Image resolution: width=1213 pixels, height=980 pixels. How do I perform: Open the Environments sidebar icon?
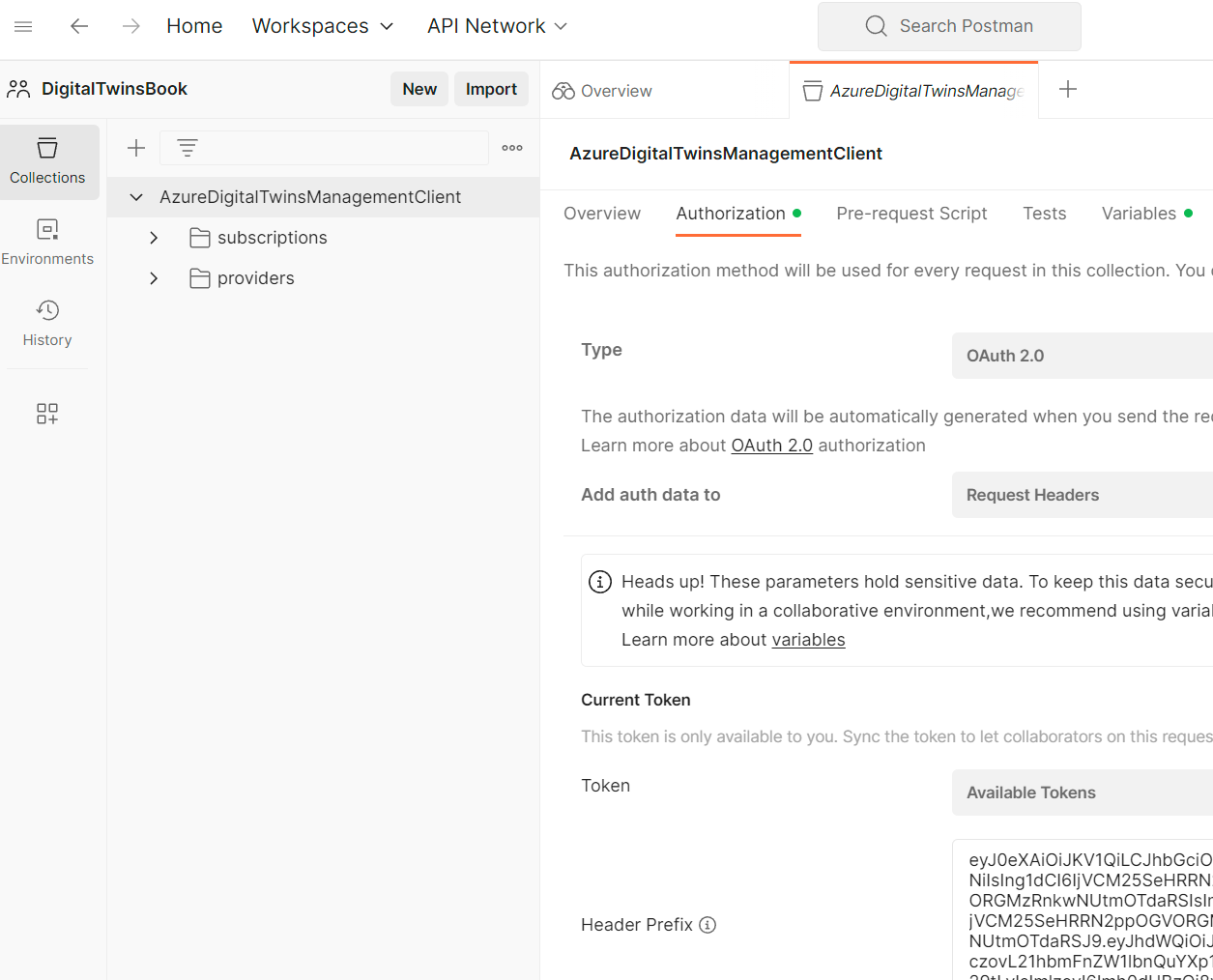[x=48, y=243]
